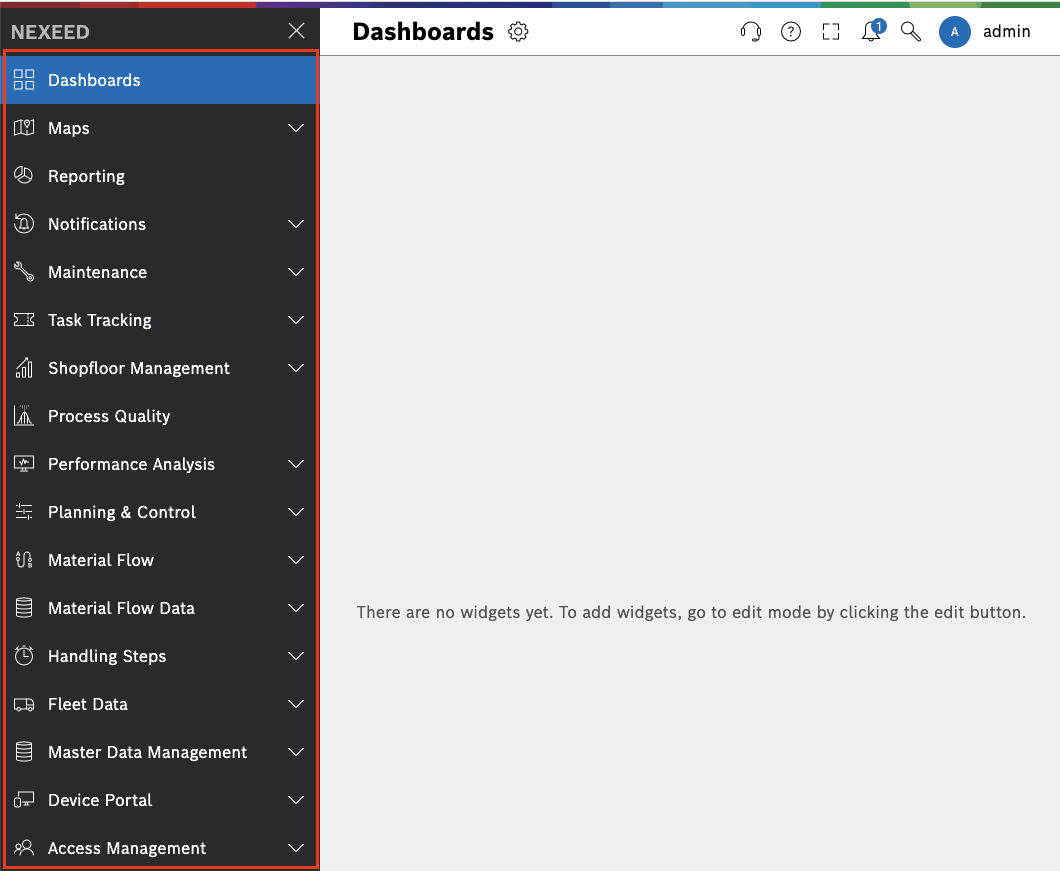1060x871 pixels.
Task: Click the dashboard settings gear icon
Action: (518, 32)
